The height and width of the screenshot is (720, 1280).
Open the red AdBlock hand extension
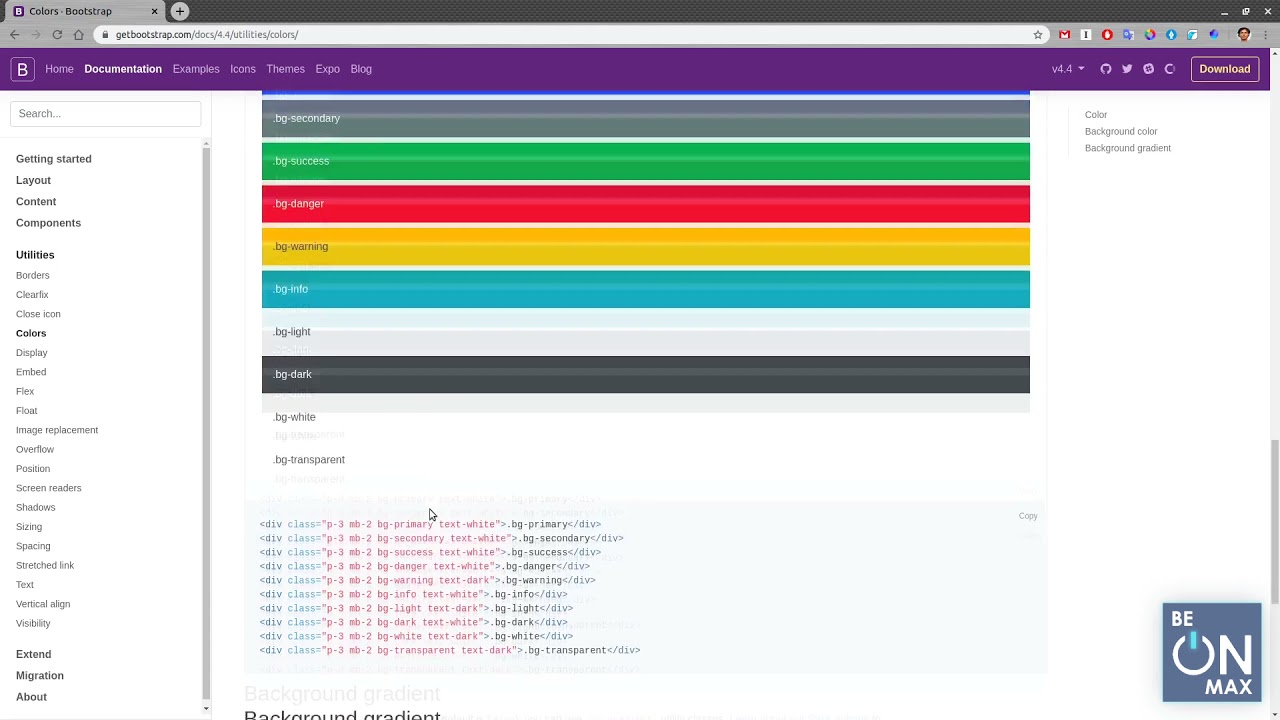tap(1107, 34)
